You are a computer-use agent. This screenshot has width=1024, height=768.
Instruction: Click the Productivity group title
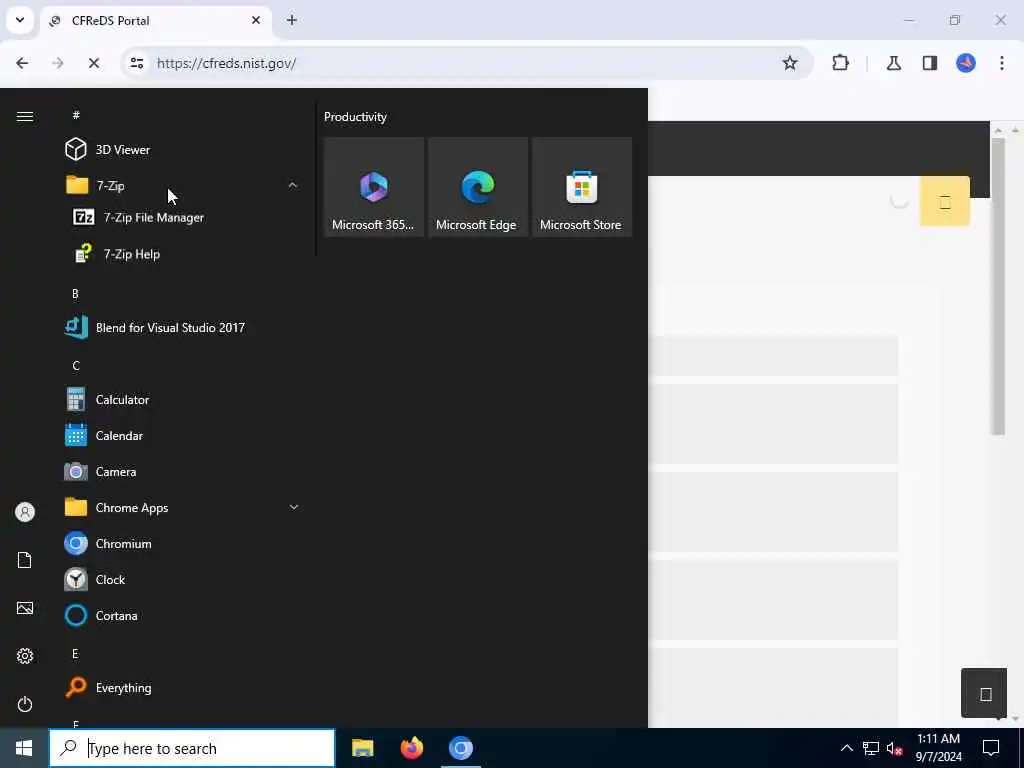pyautogui.click(x=355, y=117)
